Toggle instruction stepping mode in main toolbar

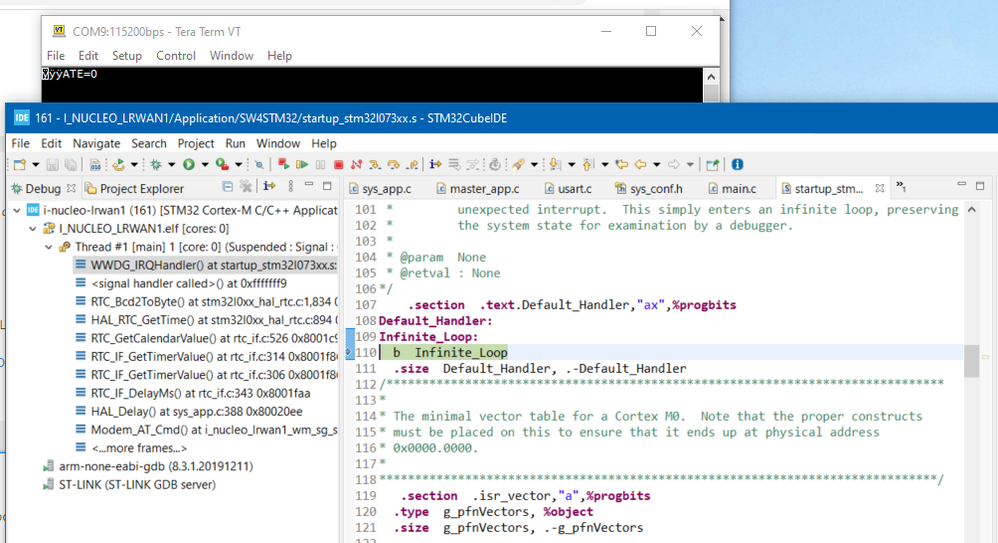coord(435,165)
